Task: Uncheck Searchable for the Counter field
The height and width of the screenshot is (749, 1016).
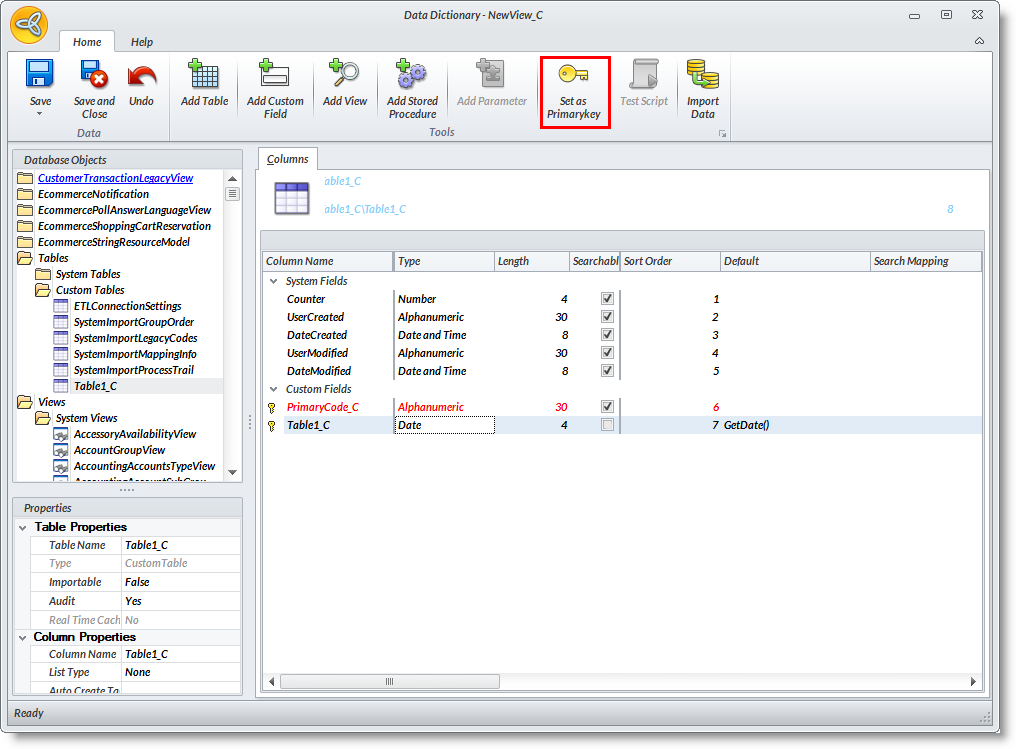Action: [x=607, y=299]
